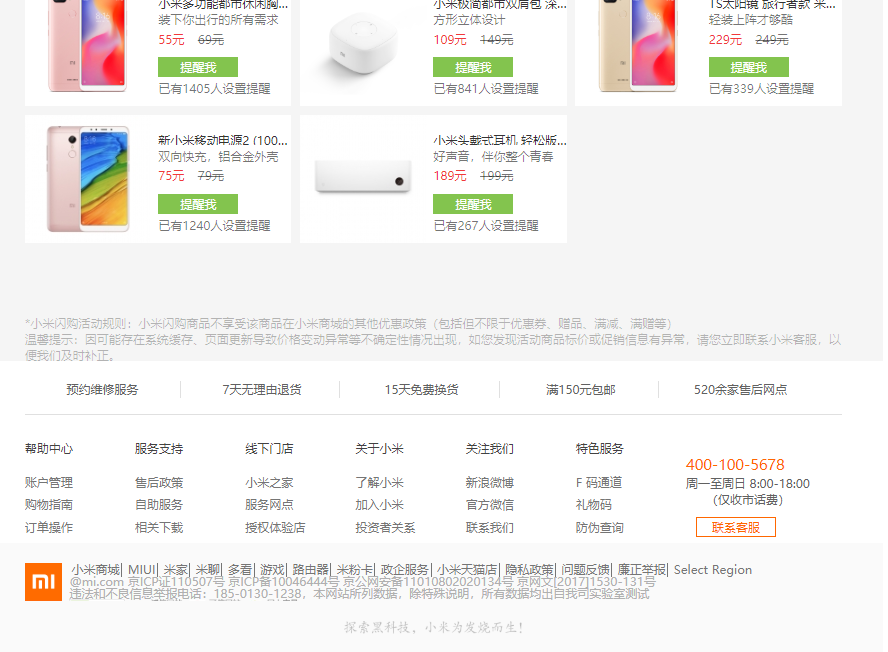888x652 pixels.
Task: Open 联系我们 footer link
Action: tap(489, 527)
